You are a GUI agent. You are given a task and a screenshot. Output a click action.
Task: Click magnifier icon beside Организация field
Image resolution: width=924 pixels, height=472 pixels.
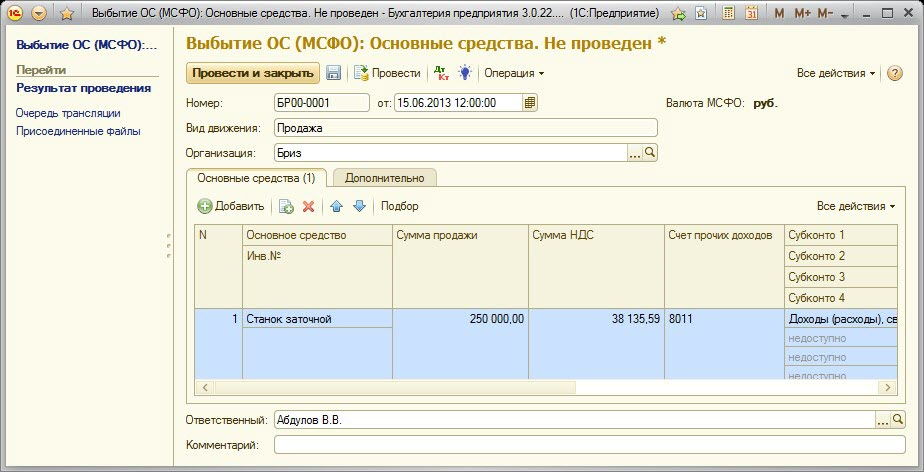pos(649,153)
